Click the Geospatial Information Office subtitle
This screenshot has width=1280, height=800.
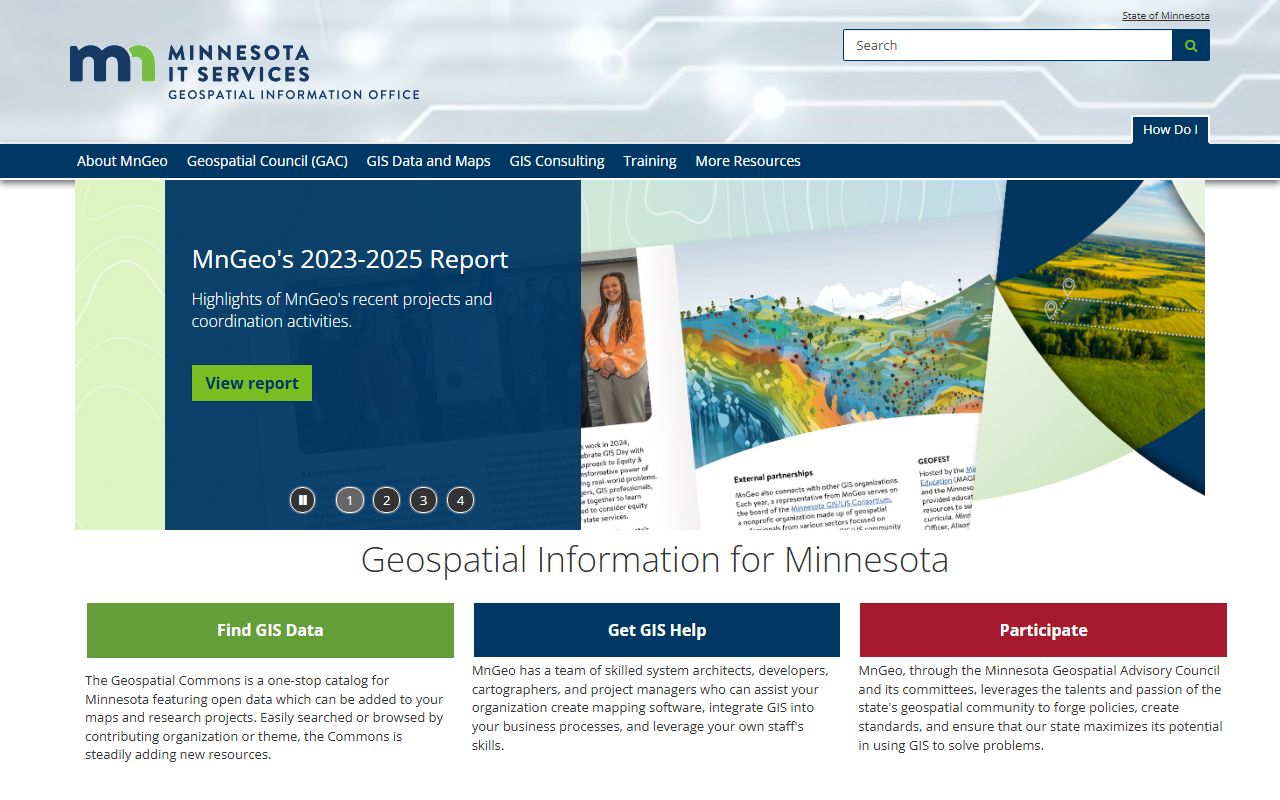tap(294, 94)
